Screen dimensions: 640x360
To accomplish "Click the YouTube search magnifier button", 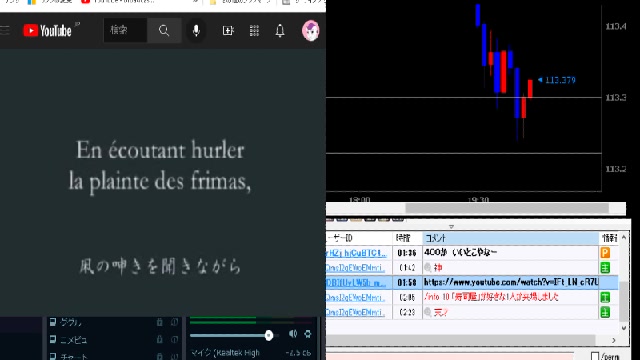I will coord(164,31).
